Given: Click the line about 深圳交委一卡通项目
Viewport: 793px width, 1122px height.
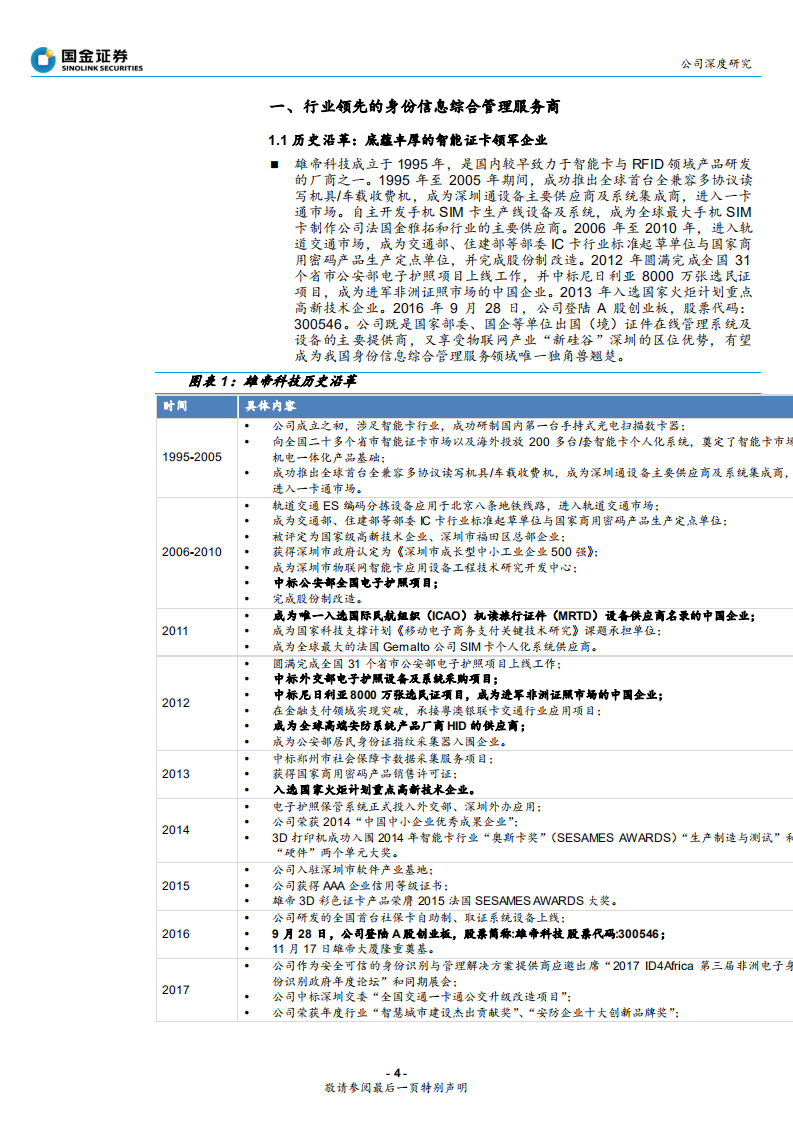Looking at the screenshot, I should (x=422, y=997).
